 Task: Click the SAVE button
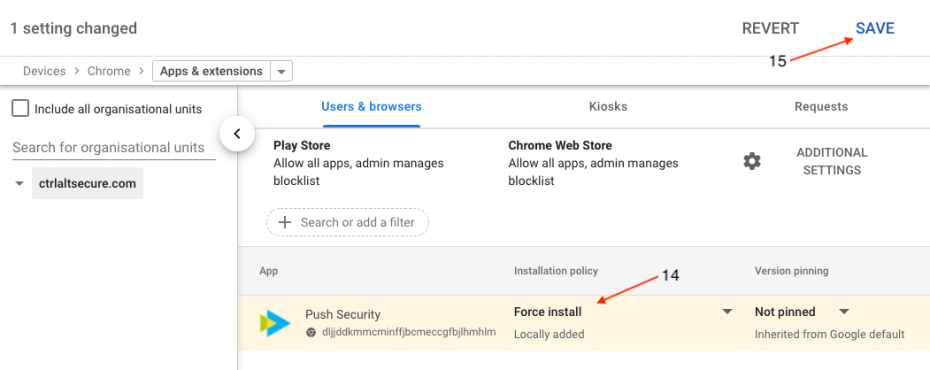point(875,28)
